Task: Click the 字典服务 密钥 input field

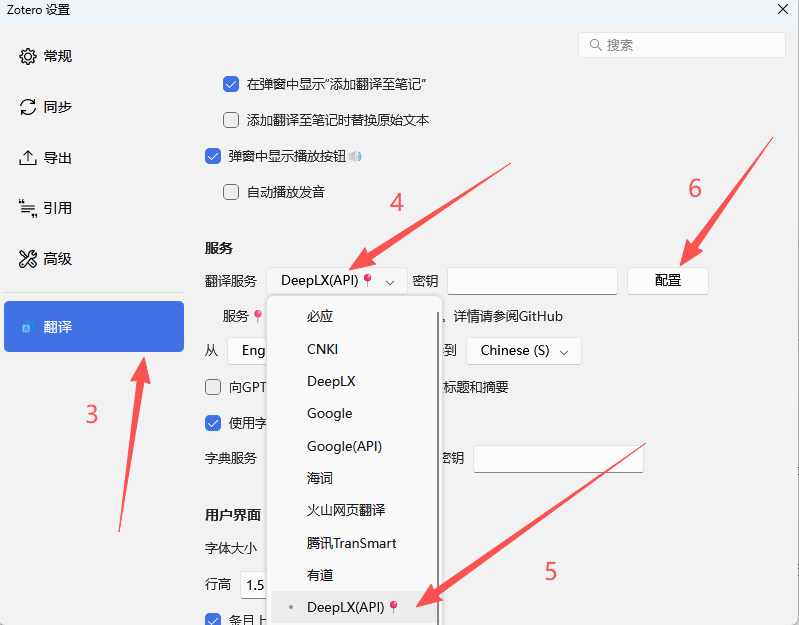Action: pyautogui.click(x=558, y=458)
